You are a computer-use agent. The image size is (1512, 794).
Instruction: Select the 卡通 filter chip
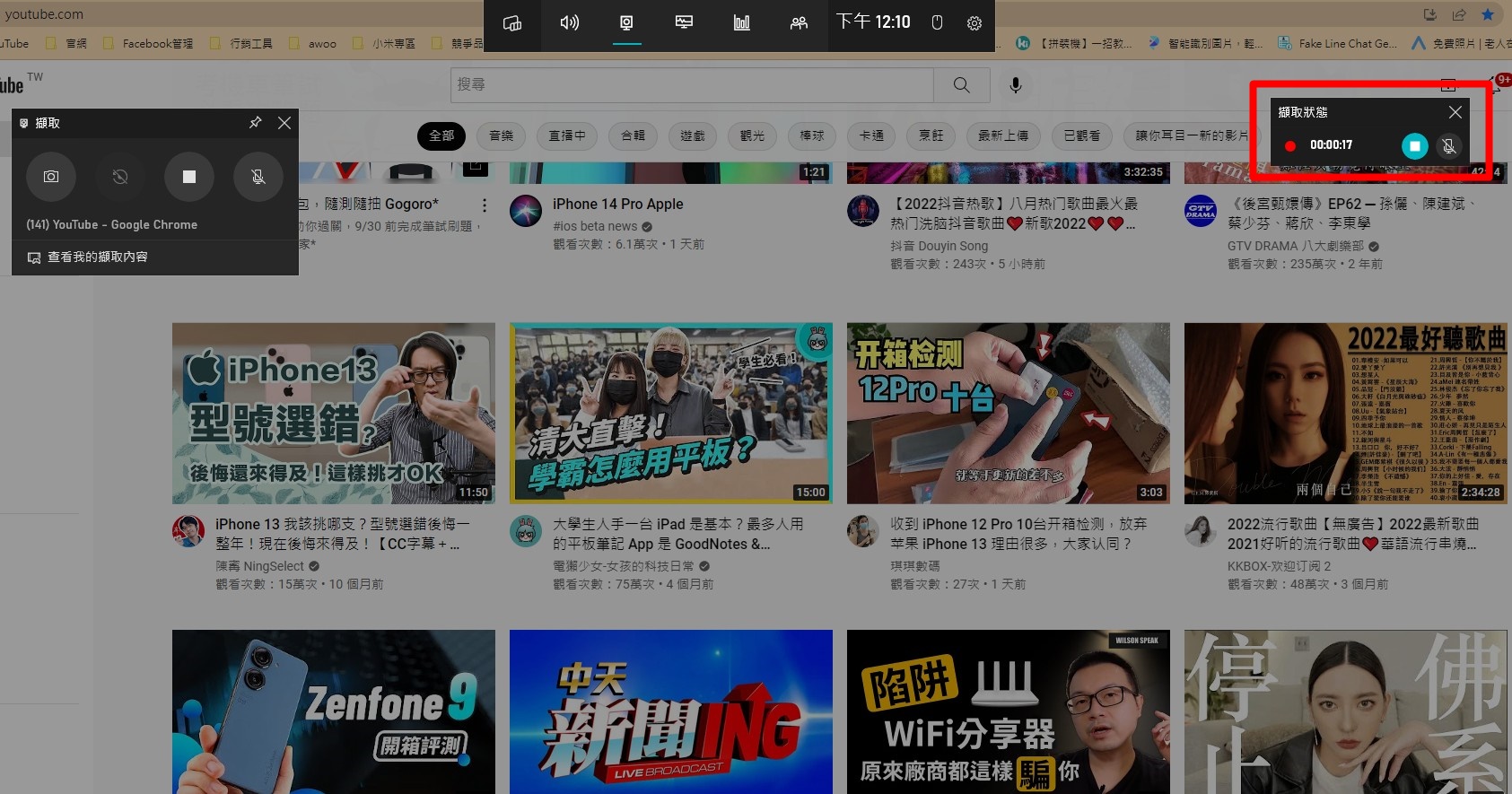[x=871, y=135]
